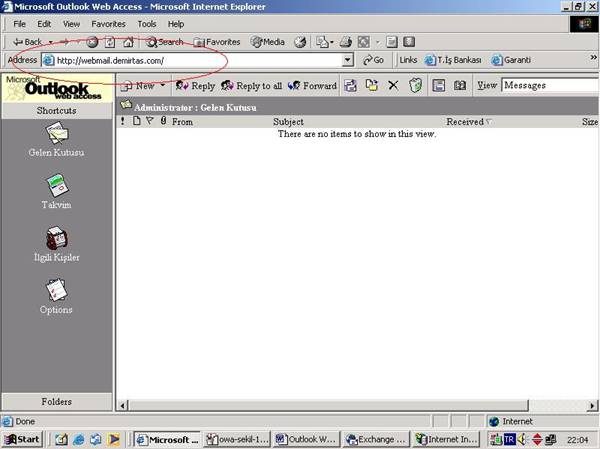Viewport: 600px width, 449px height.
Task: Open the Edit menu
Action: (44, 24)
